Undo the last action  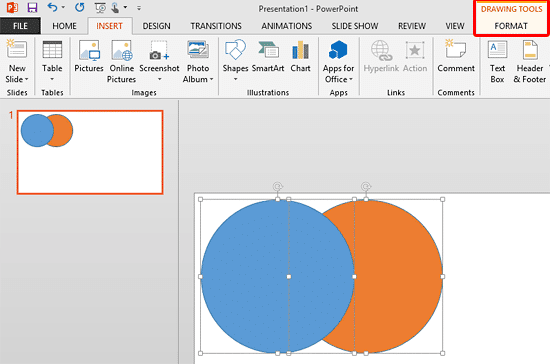point(52,7)
